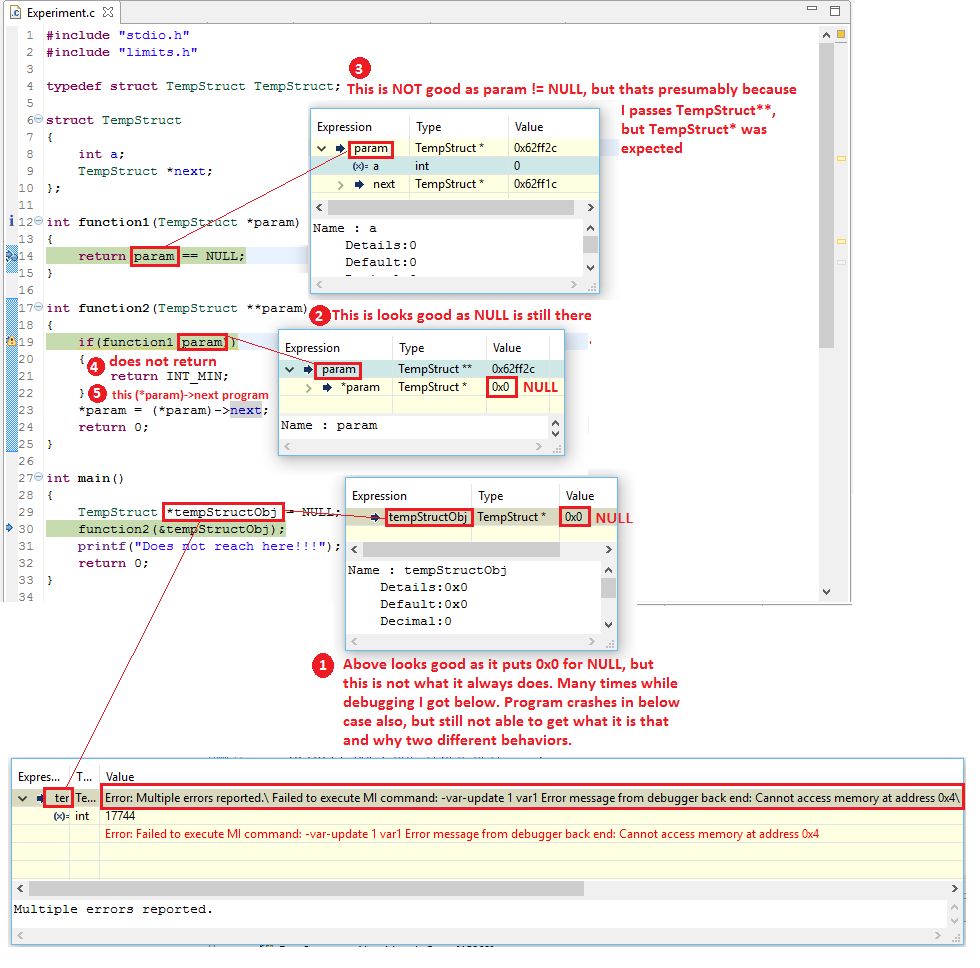The image size is (980, 968).
Task: Click the code 'function2(&tempStructObj);' on line 30
Action: [x=181, y=529]
